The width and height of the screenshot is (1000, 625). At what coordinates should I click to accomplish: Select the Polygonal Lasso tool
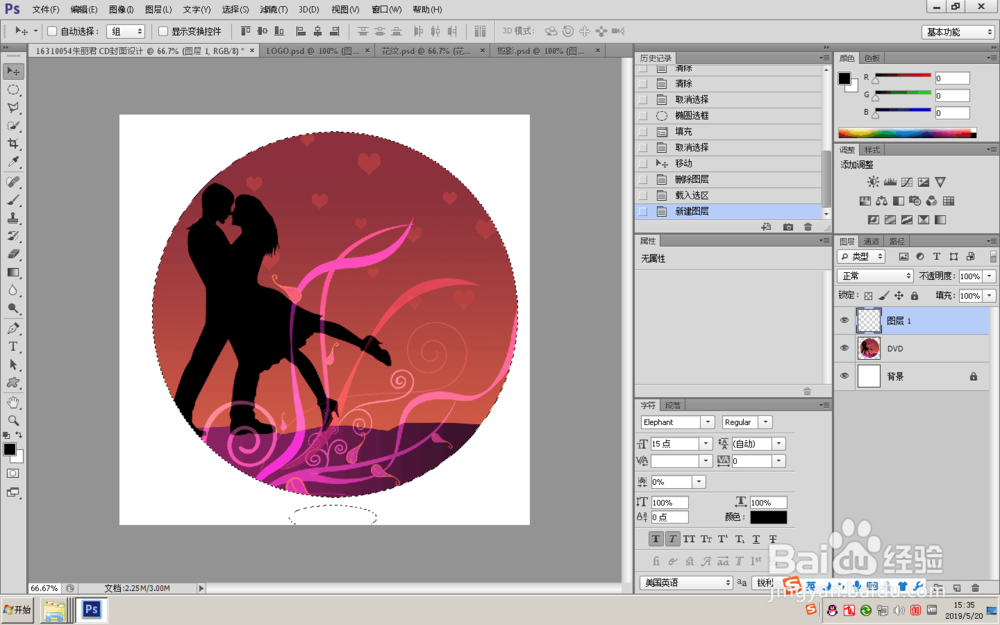(x=13, y=108)
